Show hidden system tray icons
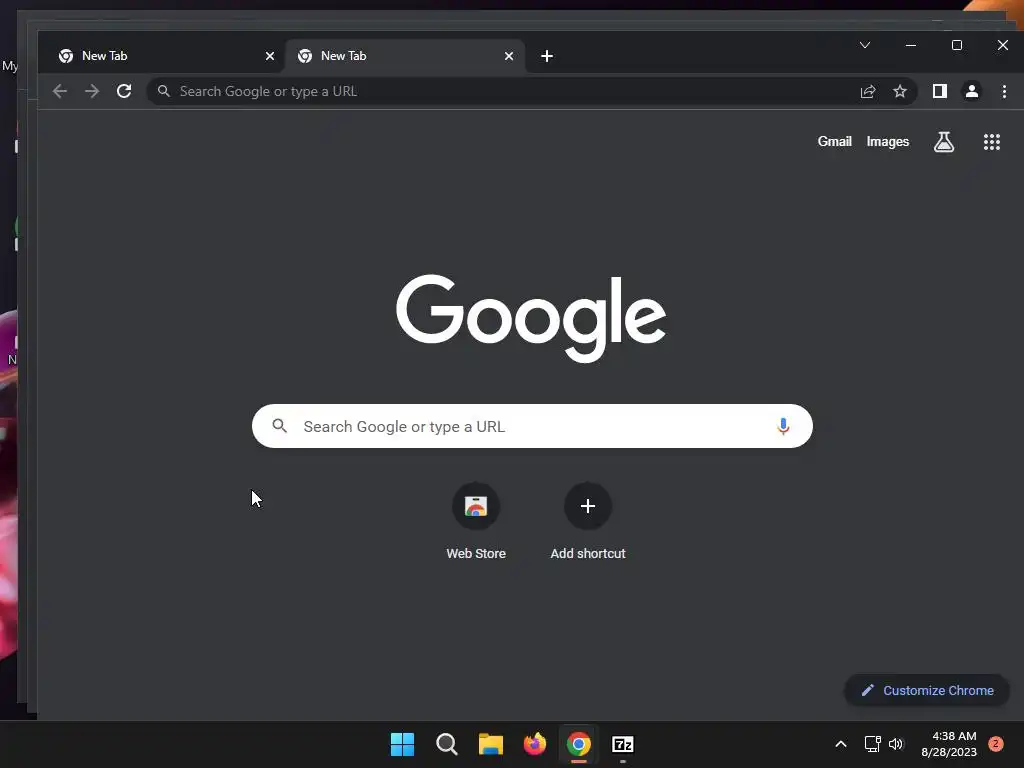 coord(841,744)
